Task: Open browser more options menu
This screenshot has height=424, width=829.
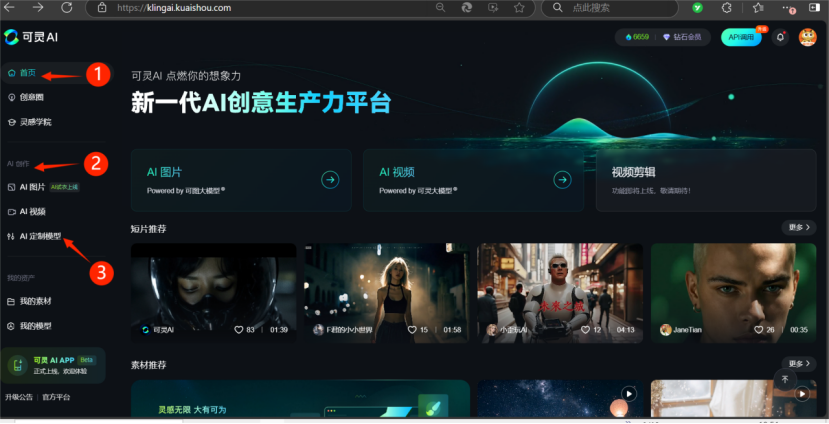Action: 788,7
